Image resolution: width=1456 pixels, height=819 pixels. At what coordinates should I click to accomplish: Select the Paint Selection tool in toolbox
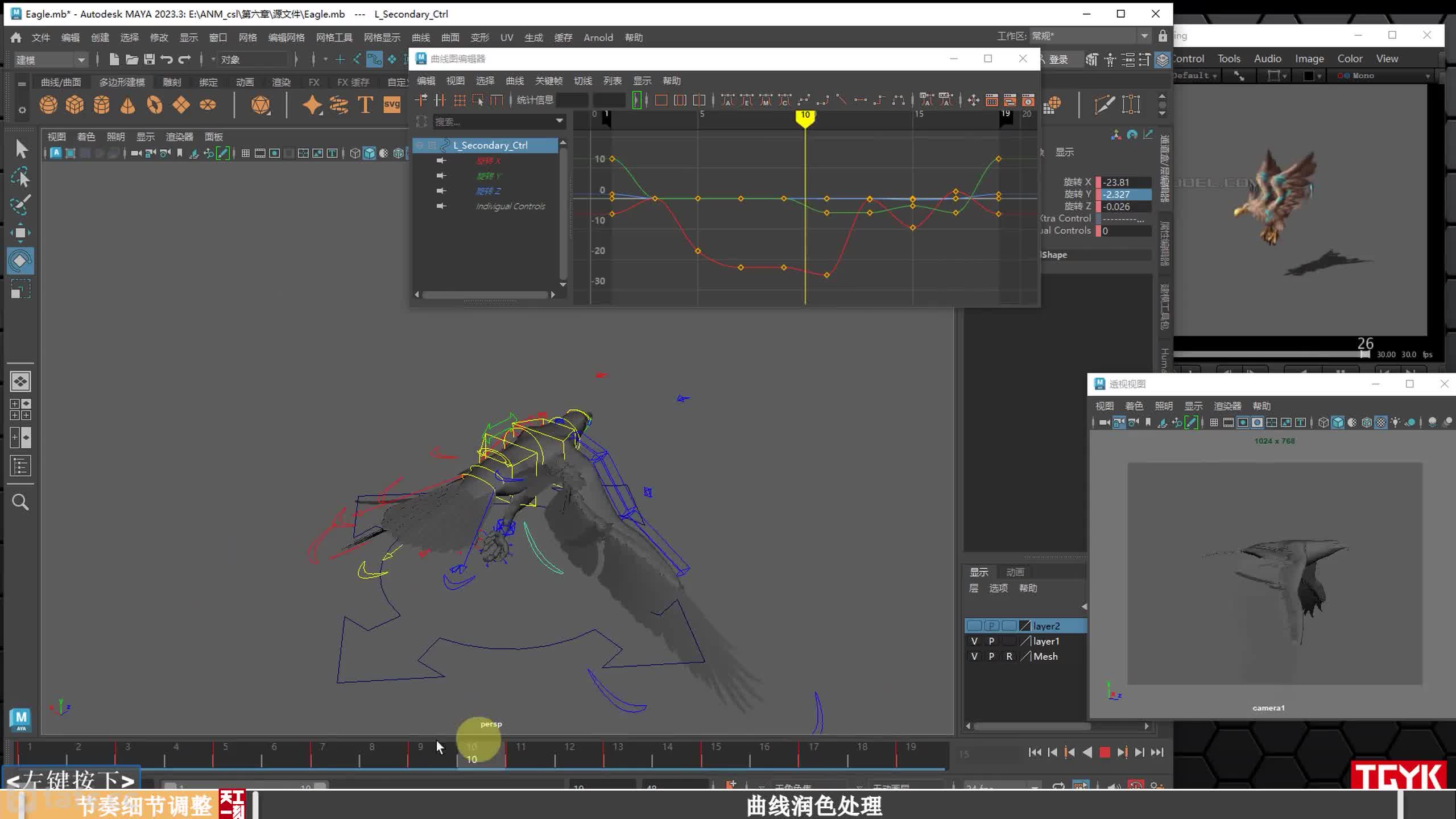[x=21, y=205]
